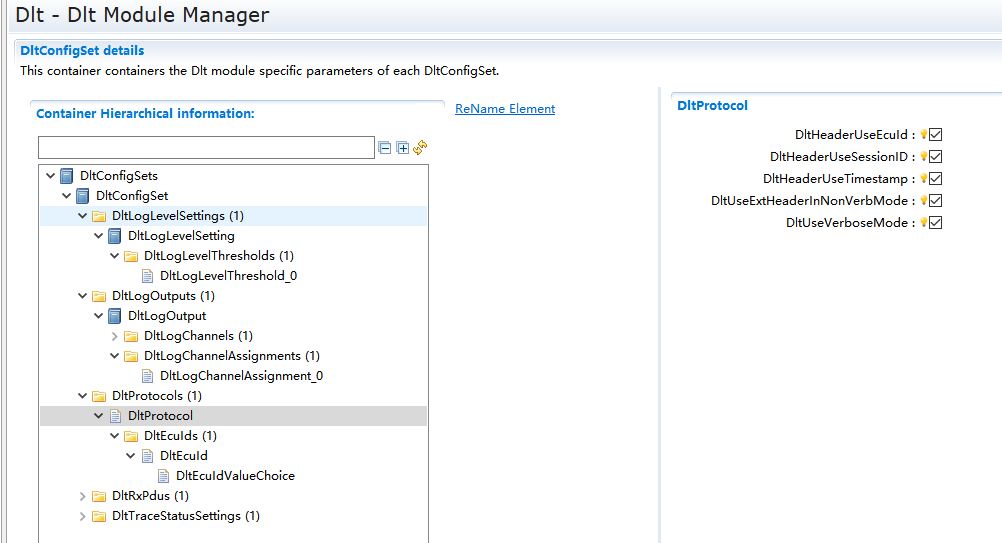The width and height of the screenshot is (1002, 543).
Task: Select DltLogChannelAssignment_0 in the tree
Action: 240,376
